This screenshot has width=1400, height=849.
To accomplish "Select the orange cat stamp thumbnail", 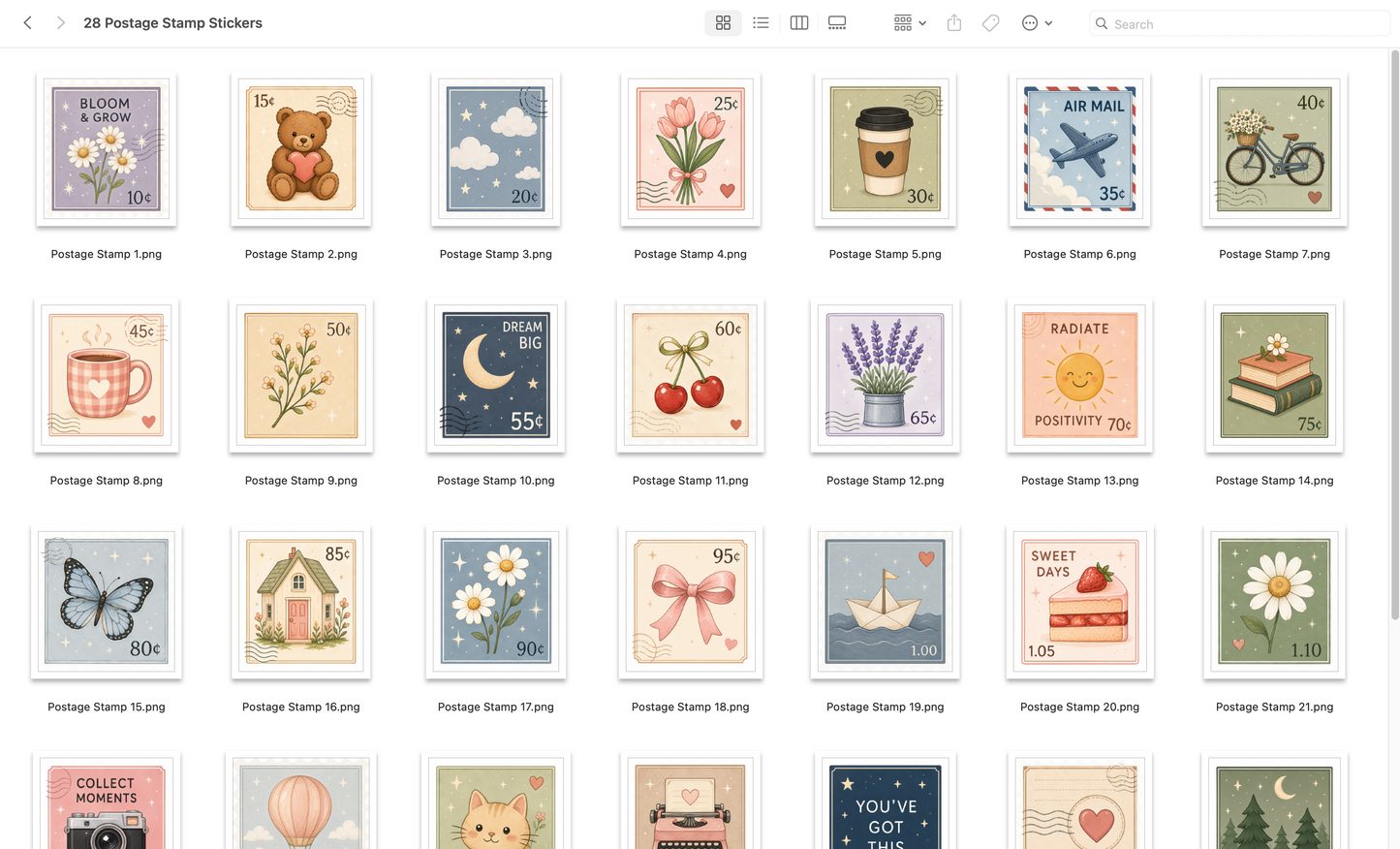I will (496, 801).
